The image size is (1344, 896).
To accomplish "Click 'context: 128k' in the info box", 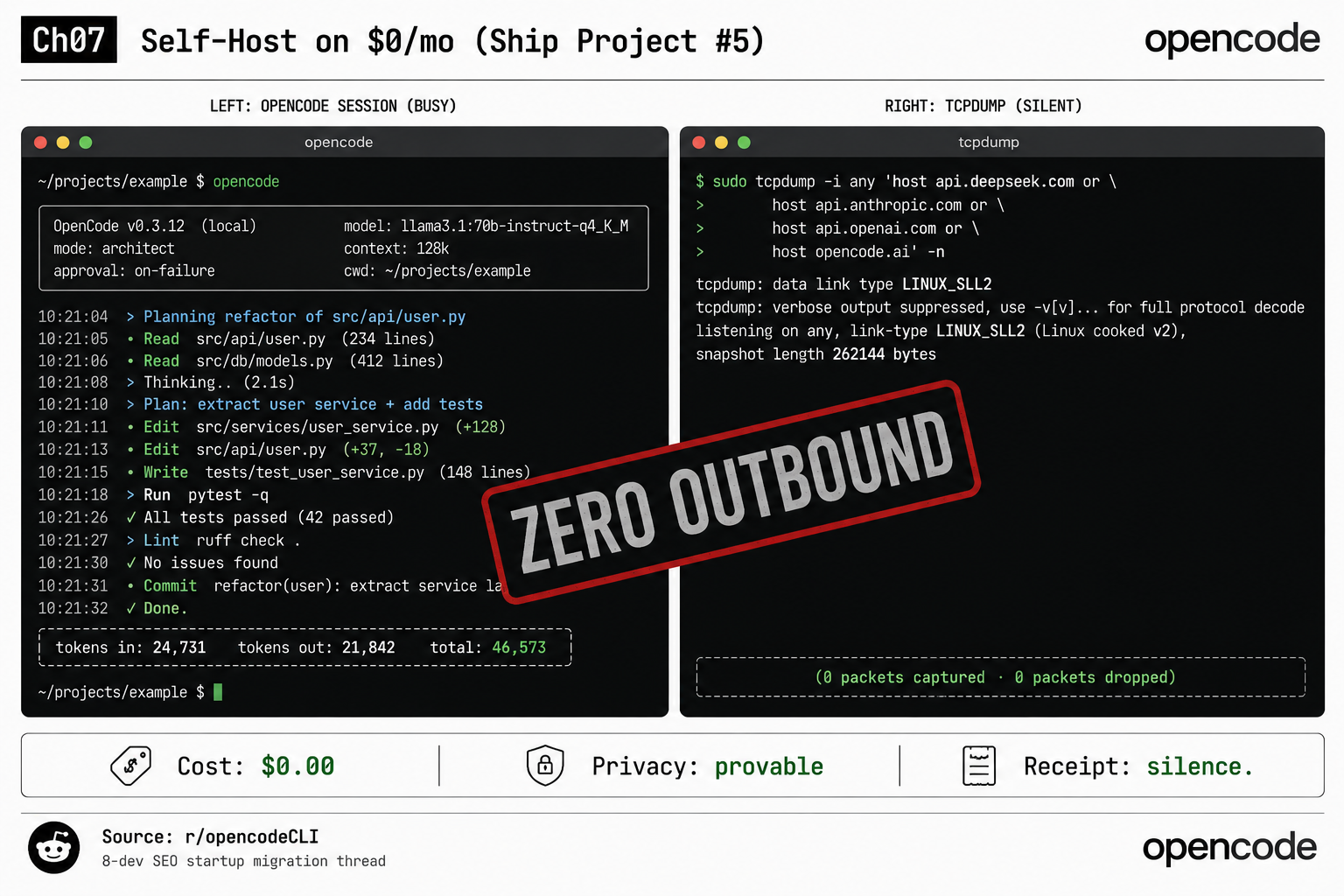I will [x=396, y=248].
